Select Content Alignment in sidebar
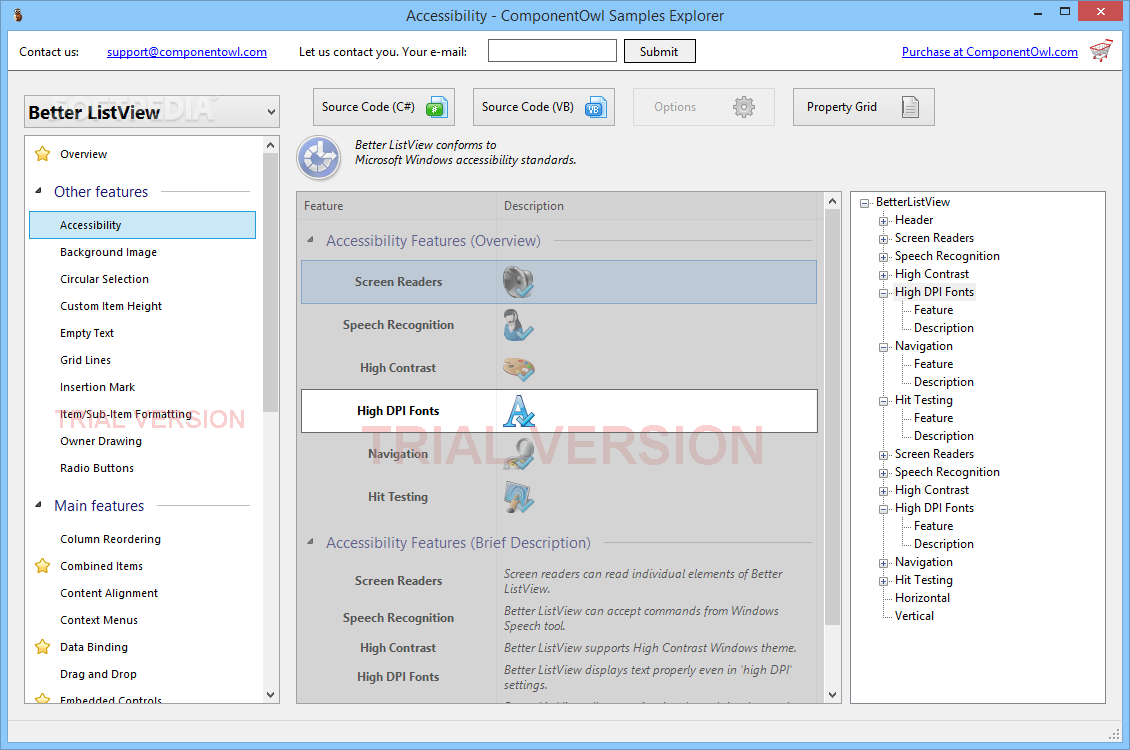 [109, 593]
